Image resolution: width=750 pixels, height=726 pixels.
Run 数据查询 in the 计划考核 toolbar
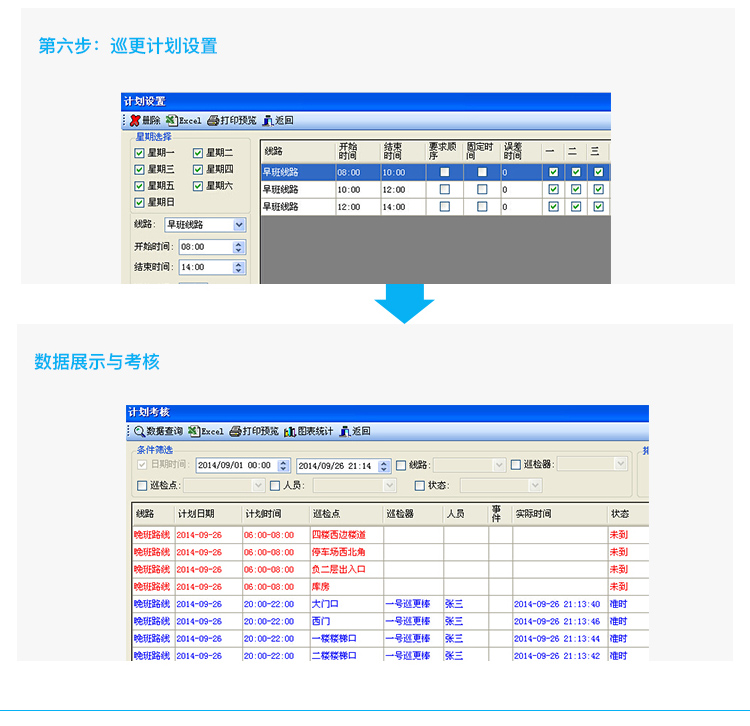click(x=158, y=431)
